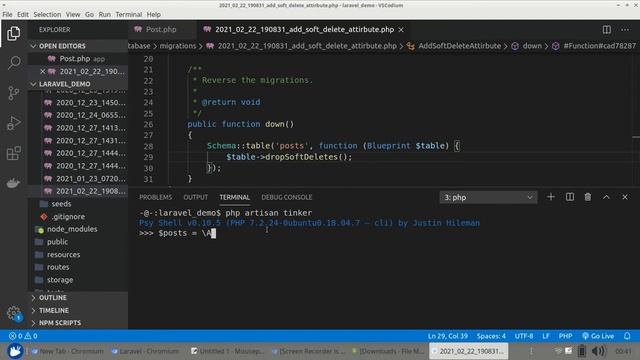
Task: Close the 2021_02_22_190... open editor entry
Action: coord(42,71)
